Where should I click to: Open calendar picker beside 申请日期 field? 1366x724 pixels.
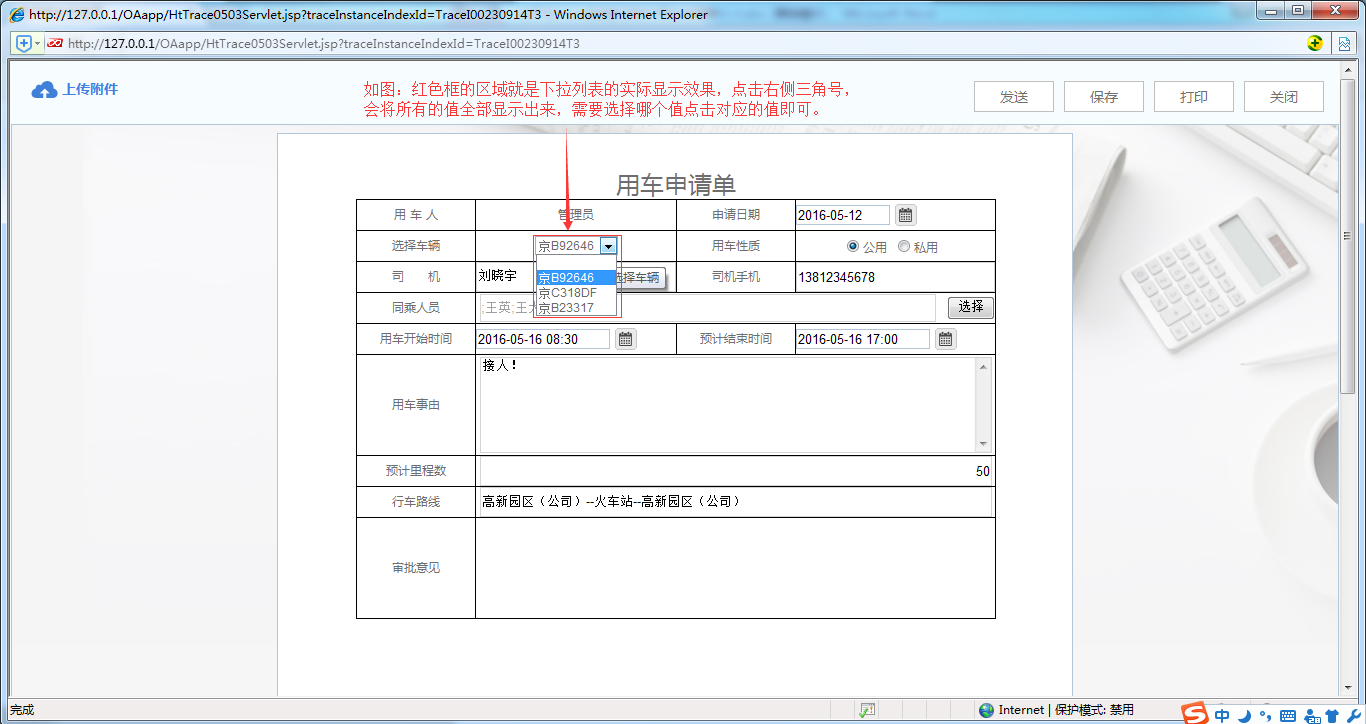906,214
